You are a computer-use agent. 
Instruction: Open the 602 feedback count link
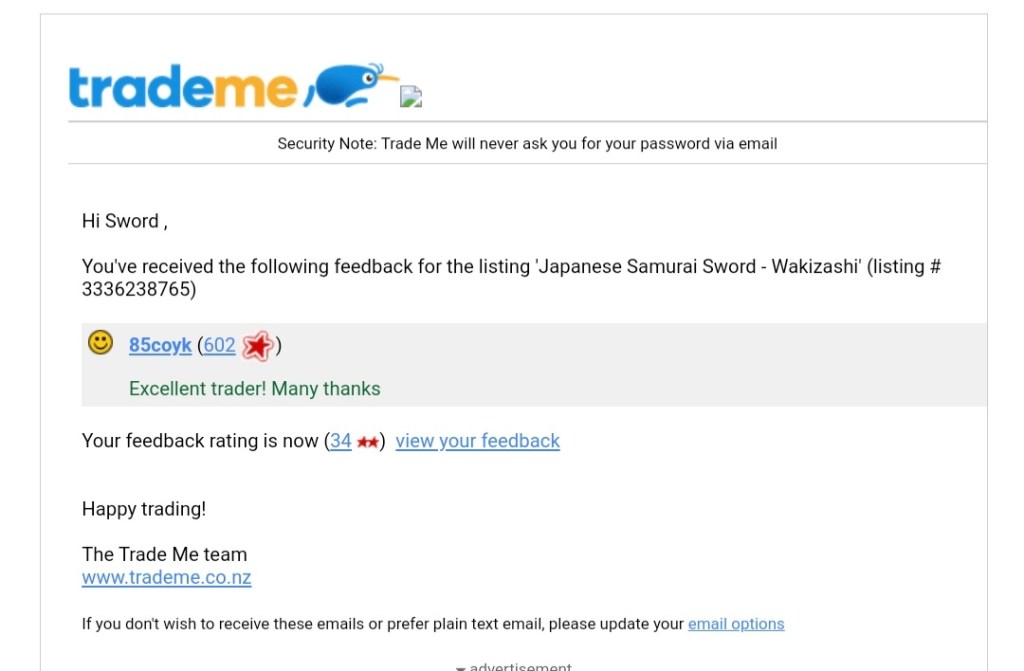pyautogui.click(x=219, y=346)
